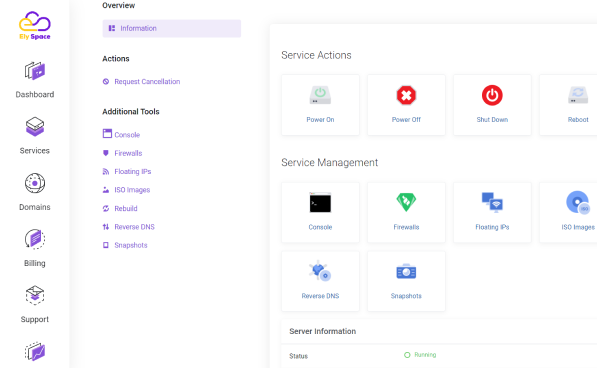Open the Domains sidebar icon
This screenshot has width=597, height=368.
35,183
